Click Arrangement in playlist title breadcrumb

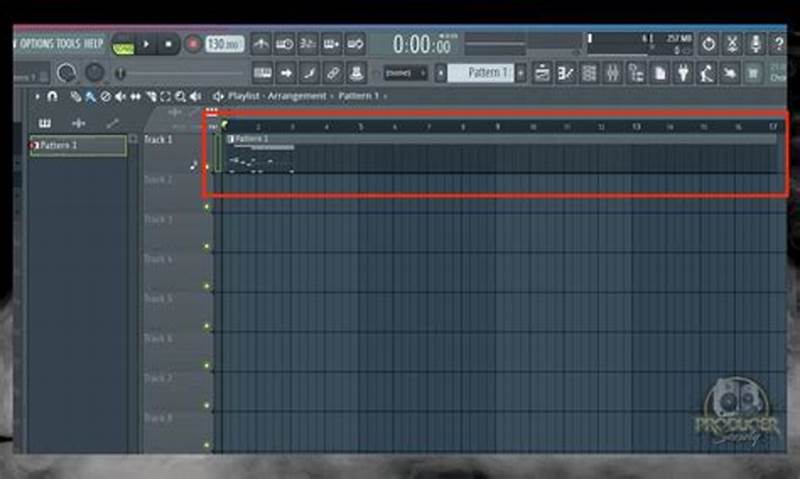(297, 96)
